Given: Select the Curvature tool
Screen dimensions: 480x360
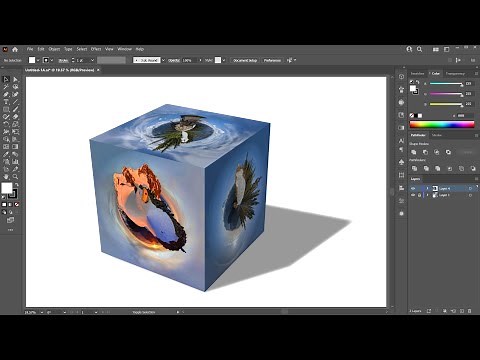Looking at the screenshot, I should click(15, 94).
